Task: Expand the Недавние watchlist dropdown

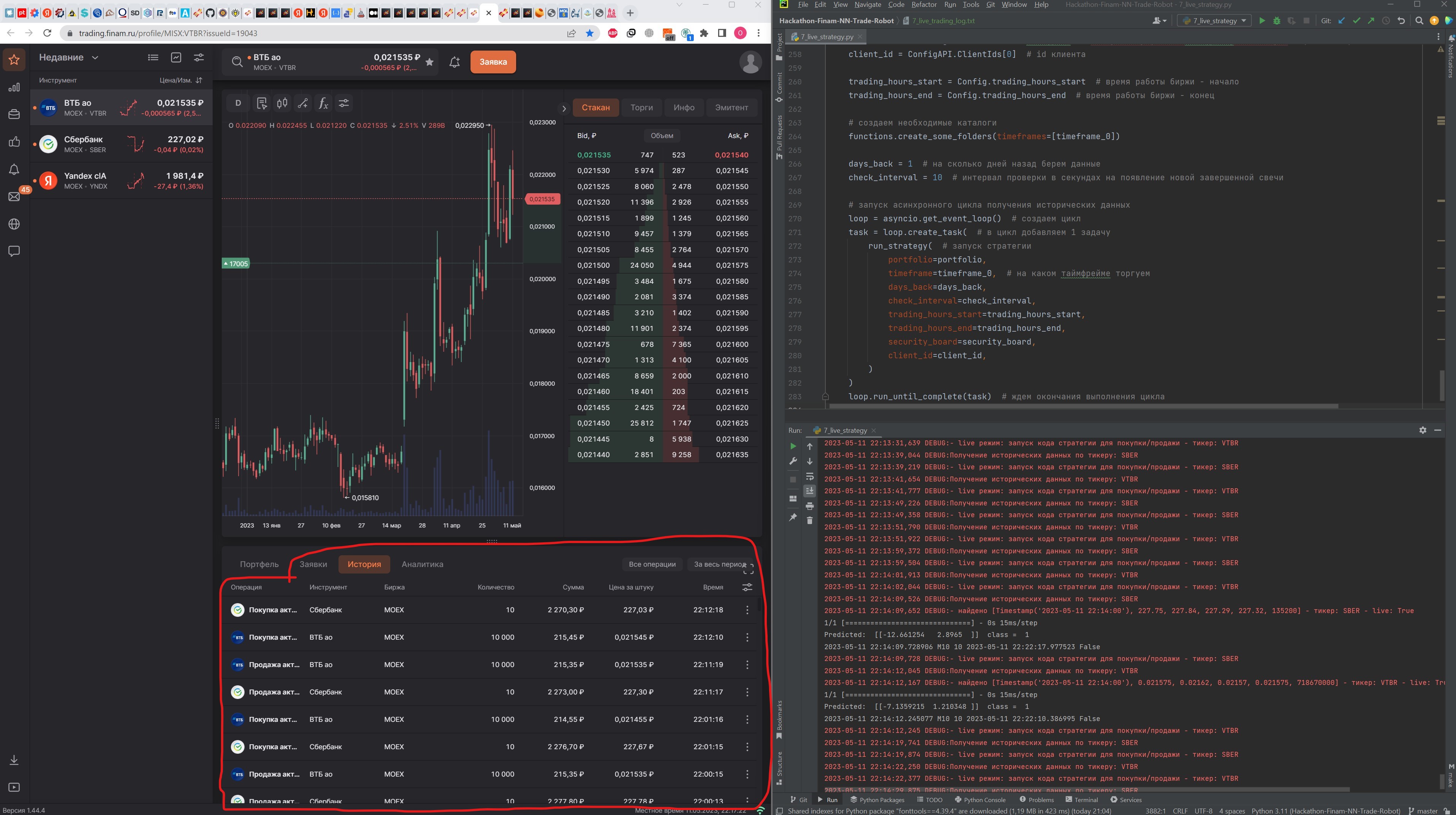Action: (95, 58)
